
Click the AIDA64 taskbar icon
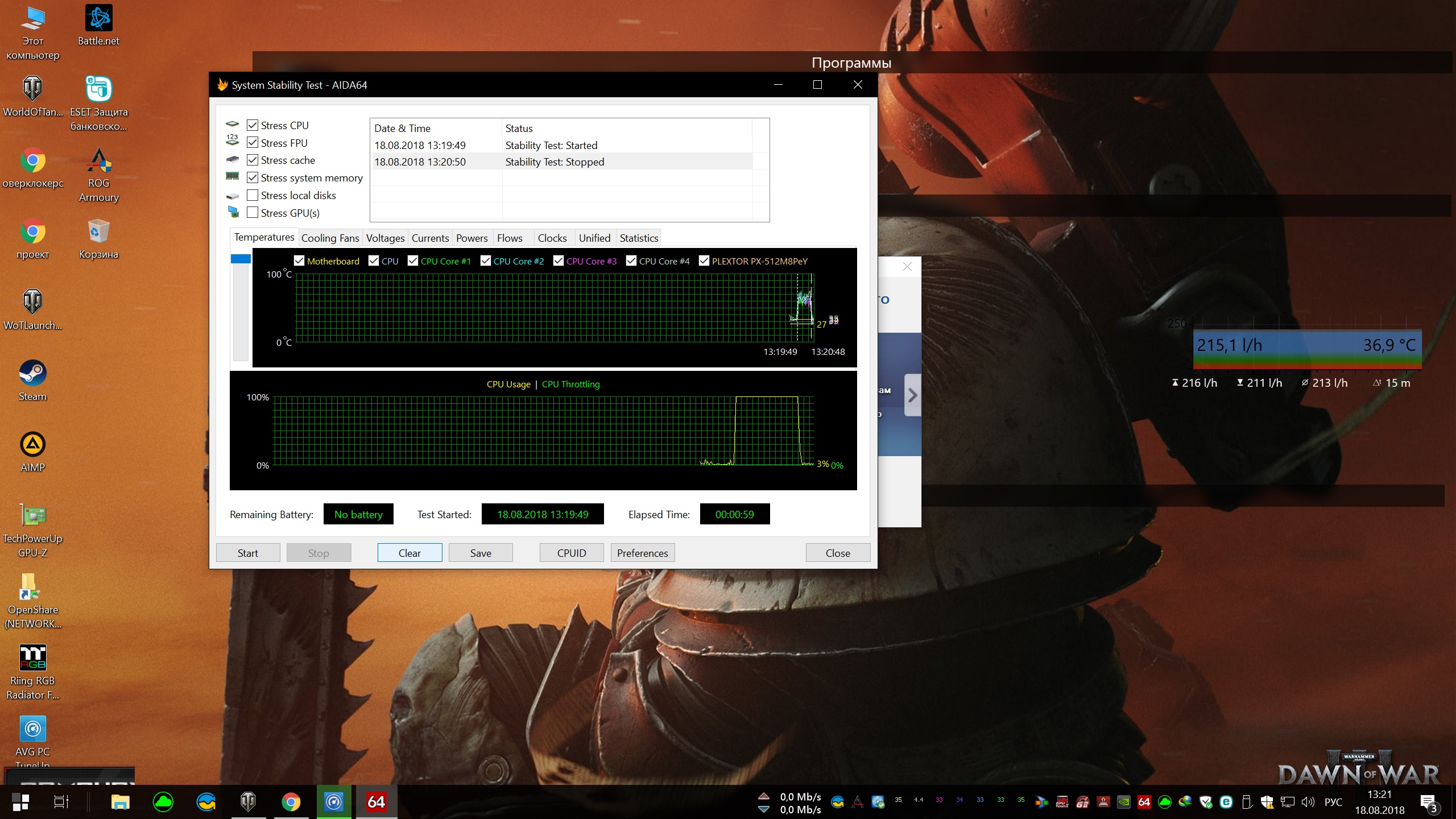[x=376, y=802]
